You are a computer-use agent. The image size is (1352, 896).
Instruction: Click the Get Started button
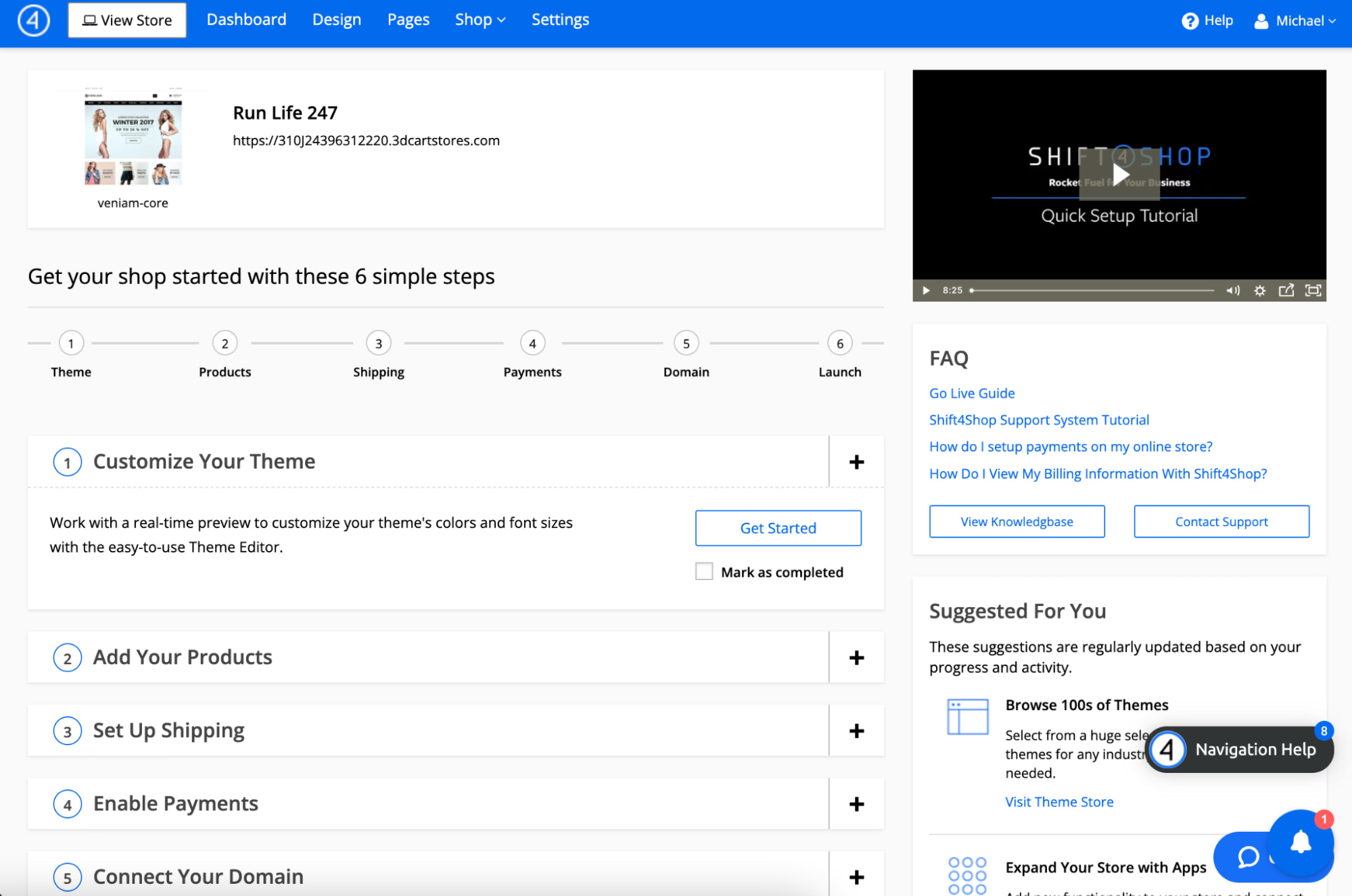pos(778,528)
